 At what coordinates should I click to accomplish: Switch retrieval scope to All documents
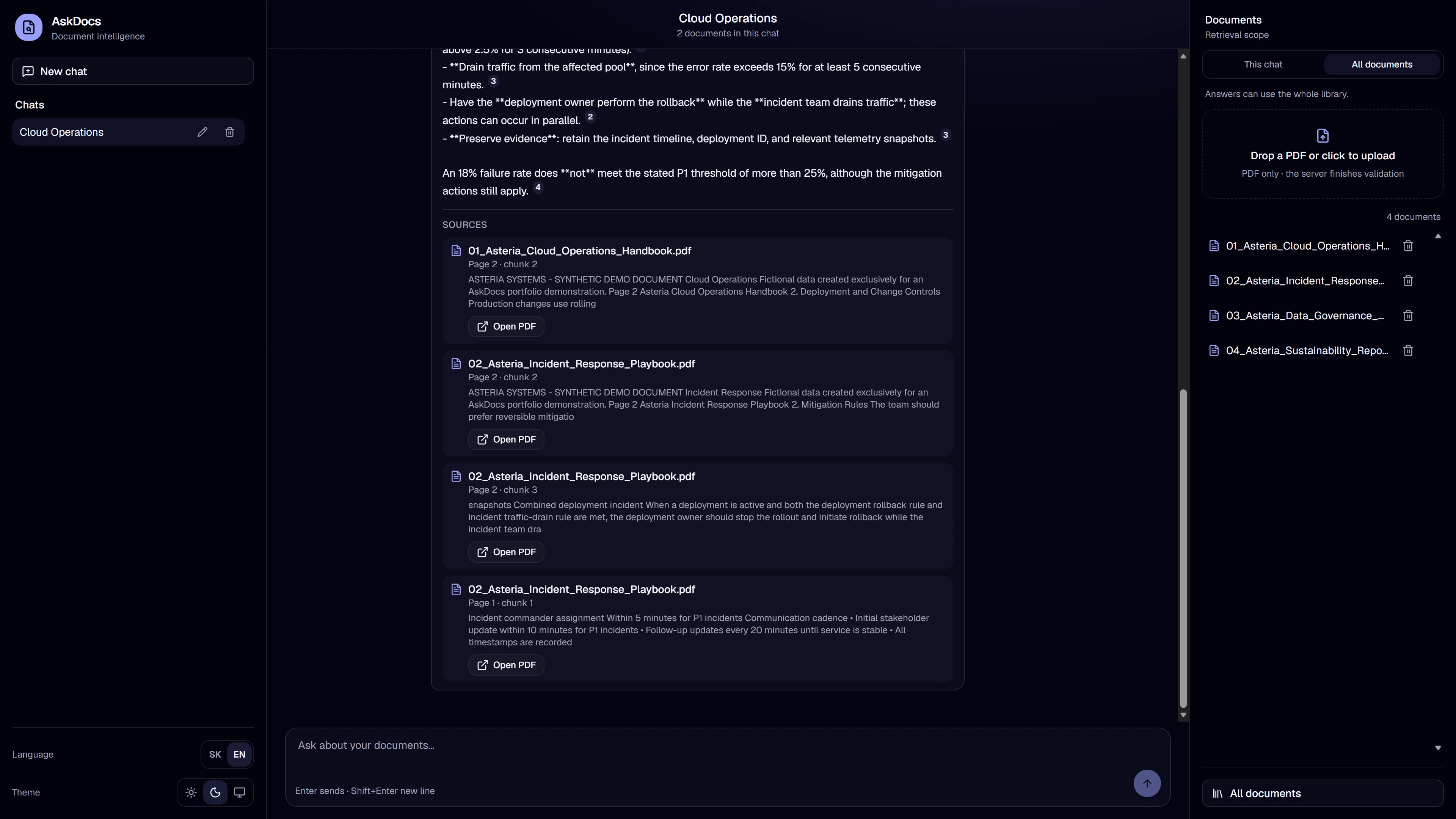pyautogui.click(x=1381, y=64)
